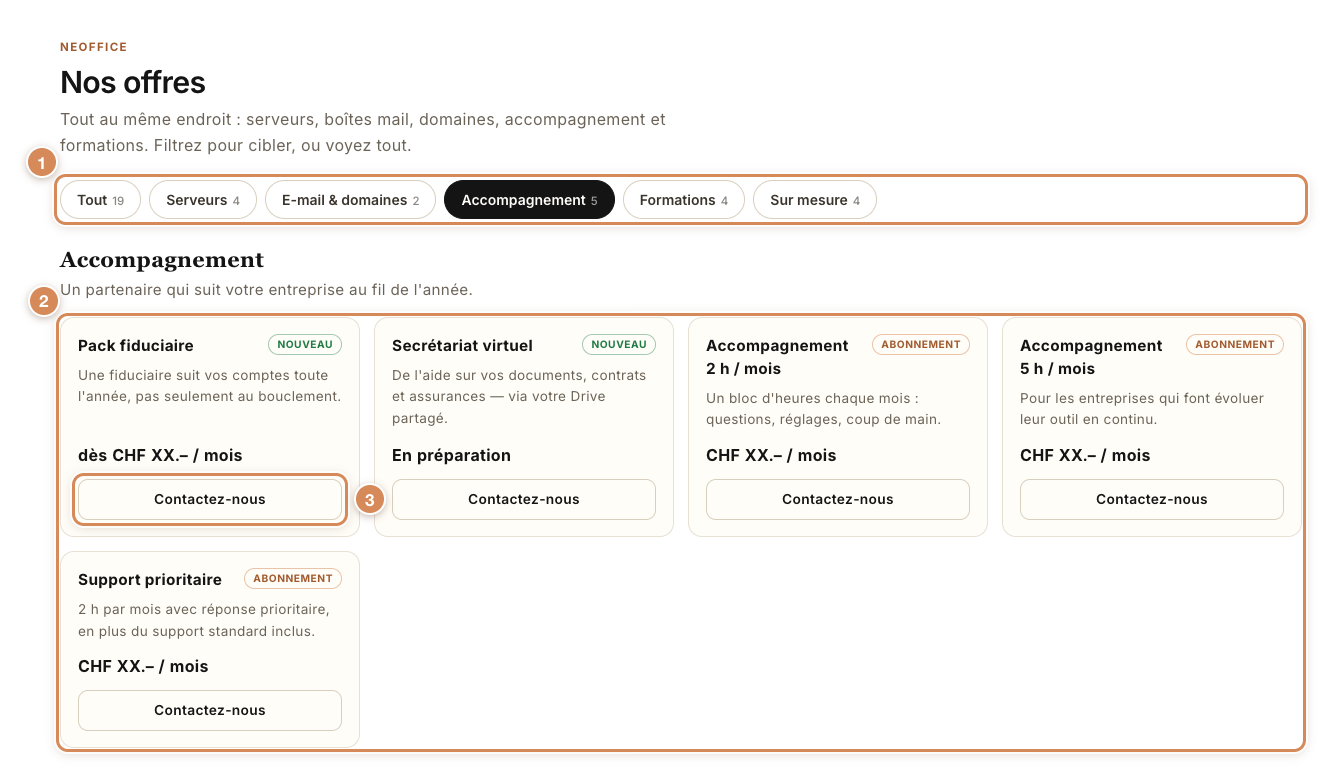Click Contactez-nous for Secrétariat virtuel
This screenshot has width=1334, height=778.
(524, 499)
